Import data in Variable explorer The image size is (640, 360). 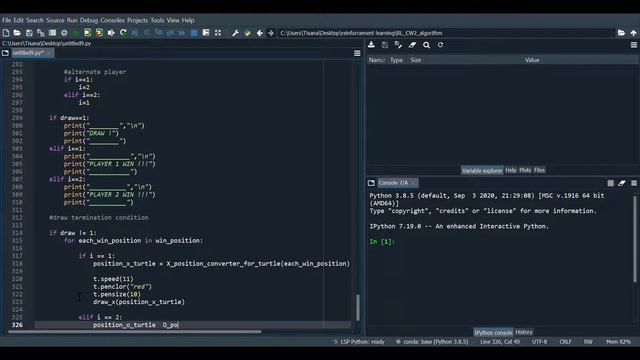click(371, 45)
